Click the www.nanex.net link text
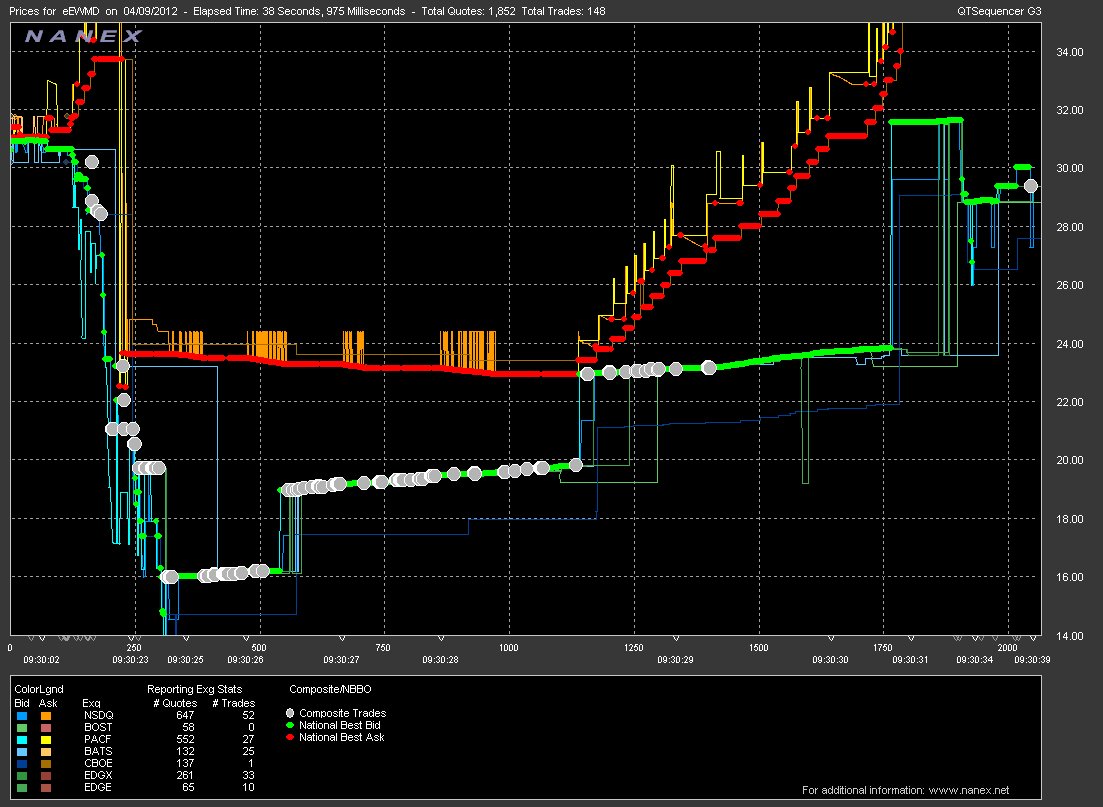 point(969,790)
